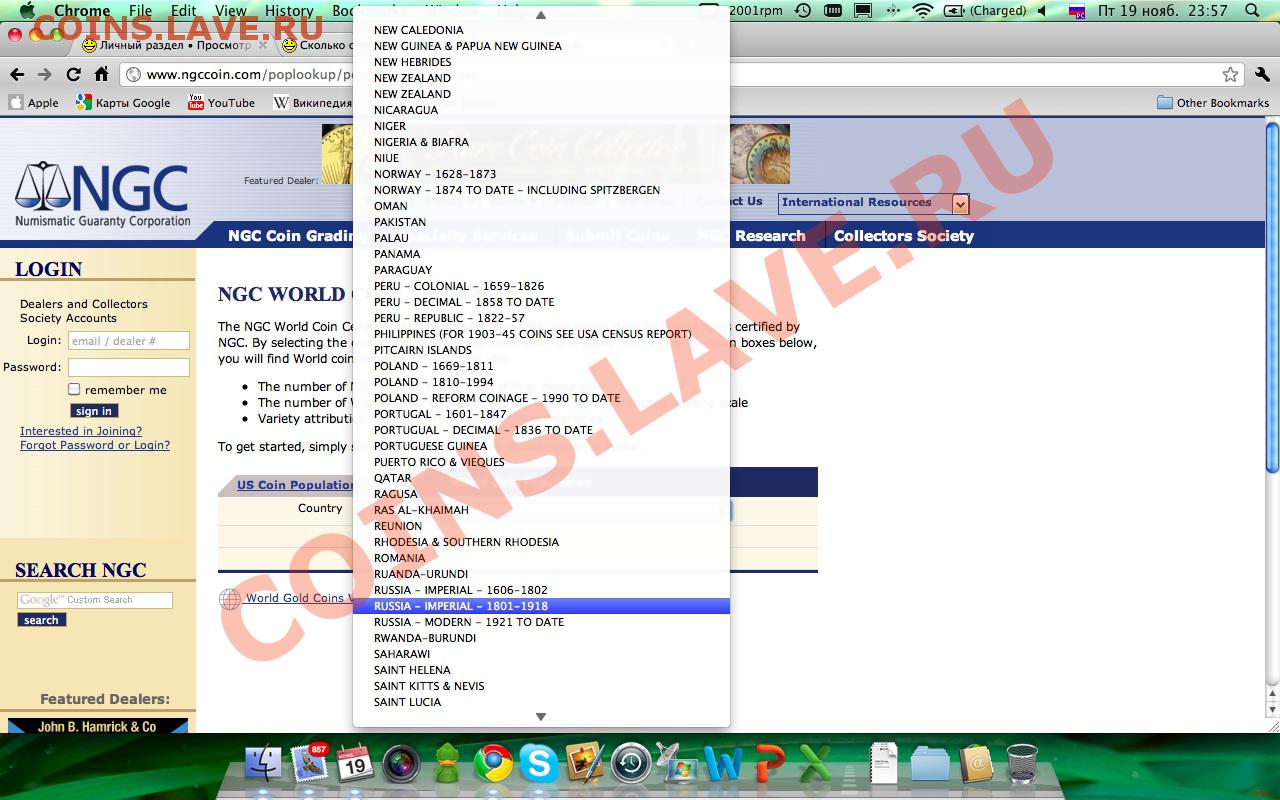Image resolution: width=1280 pixels, height=800 pixels.
Task: Pick ROMANIA from the country list
Action: pyautogui.click(x=541, y=558)
